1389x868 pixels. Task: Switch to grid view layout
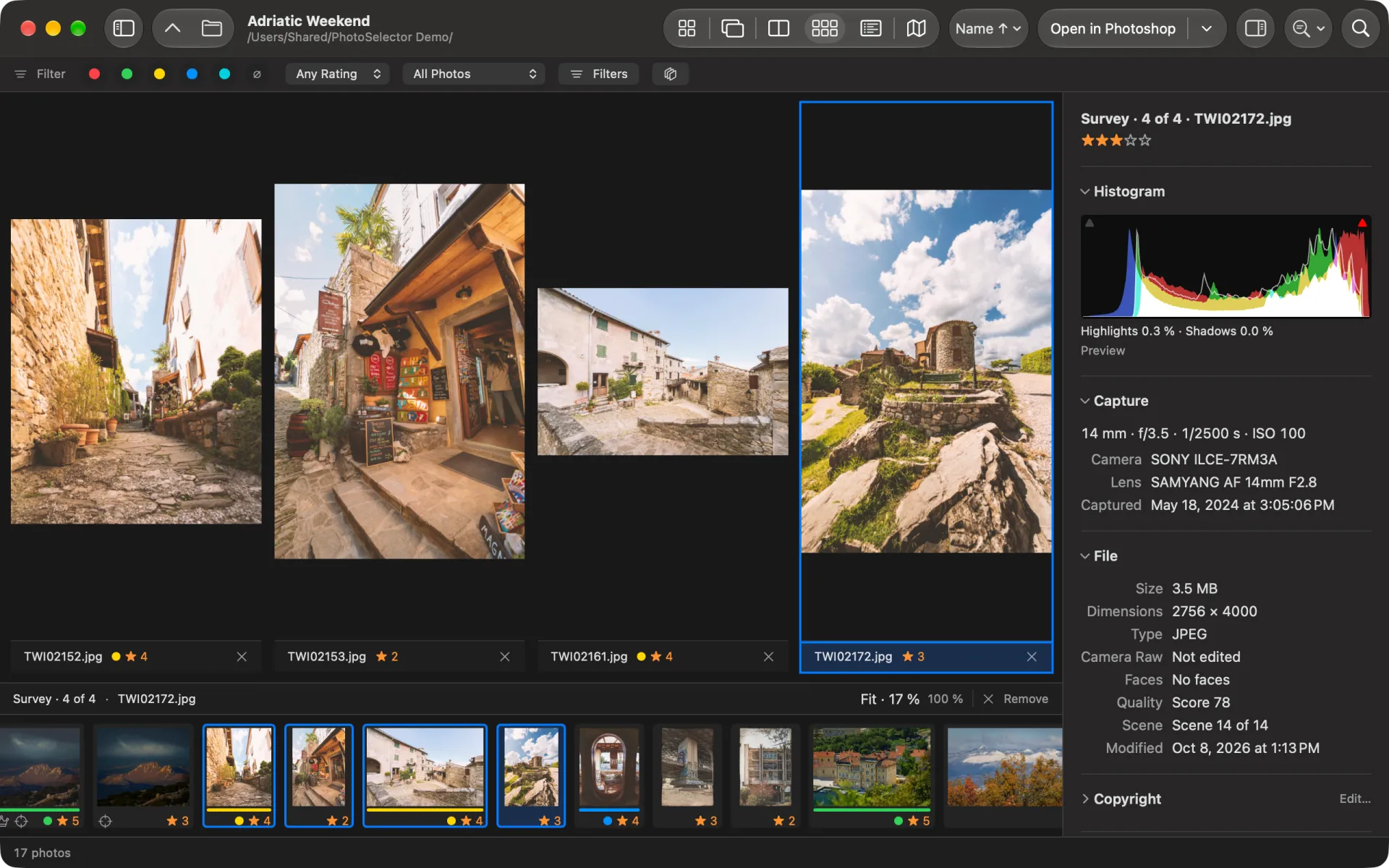tap(687, 28)
